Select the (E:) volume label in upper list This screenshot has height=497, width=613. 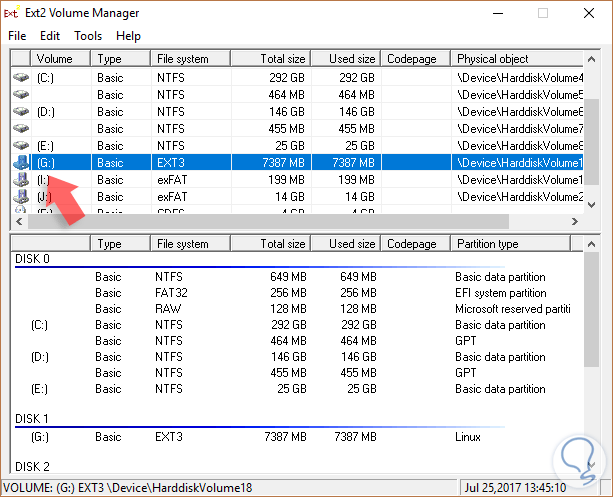pyautogui.click(x=45, y=146)
